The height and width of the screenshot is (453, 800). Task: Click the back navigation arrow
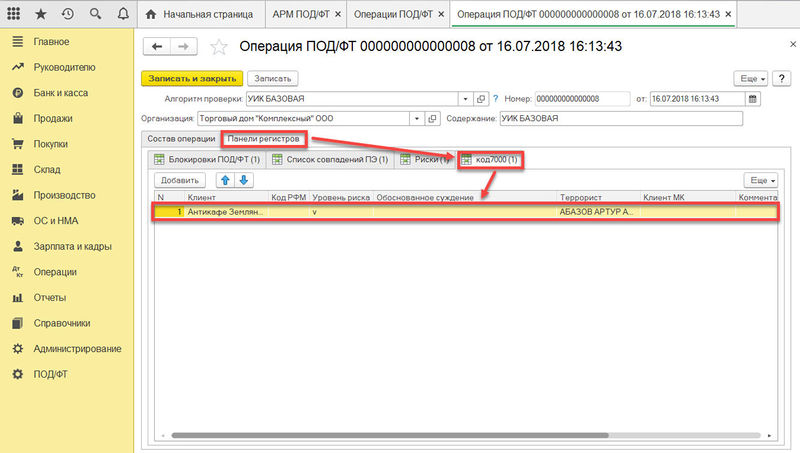(x=157, y=47)
